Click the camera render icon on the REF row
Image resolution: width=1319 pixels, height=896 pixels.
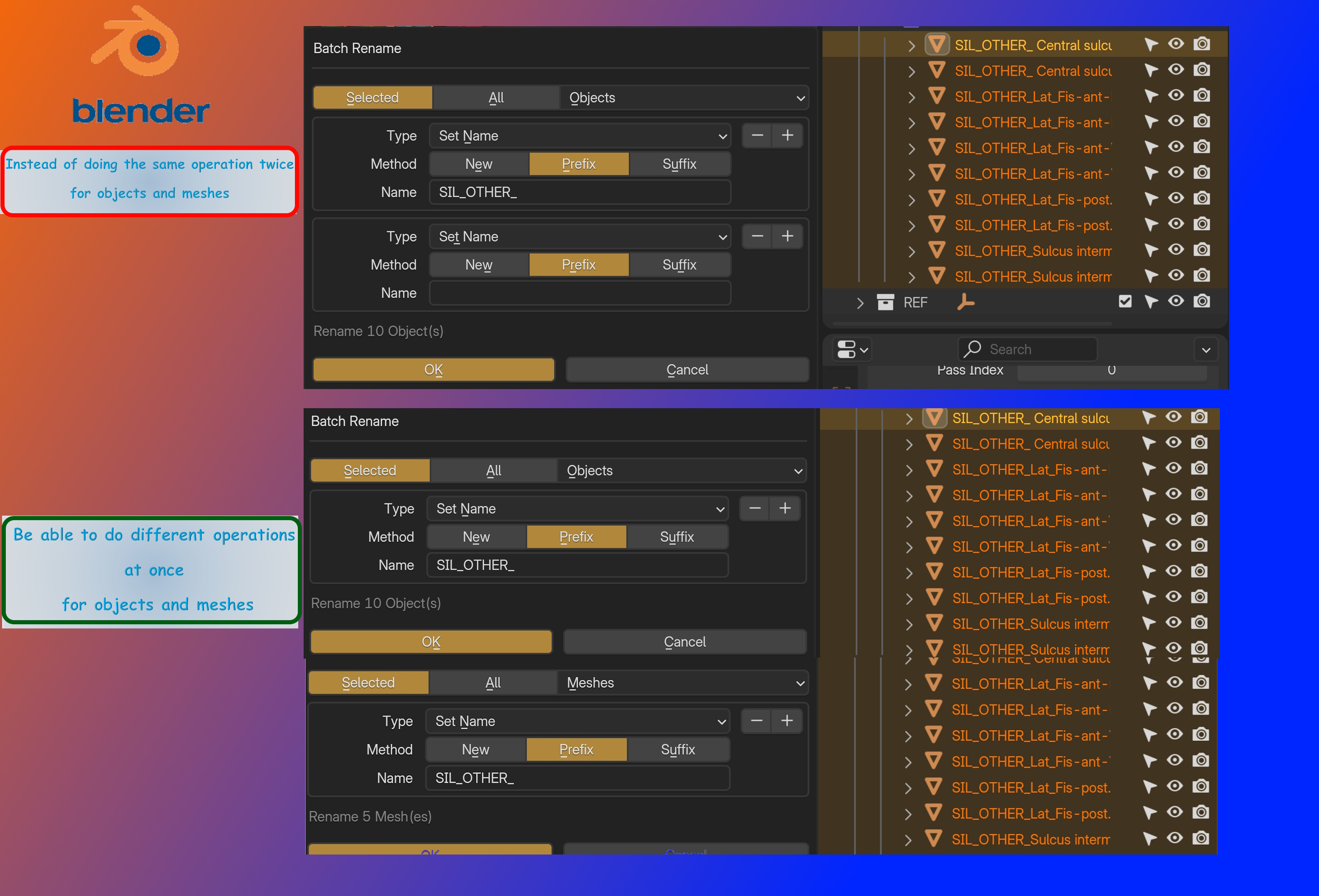pos(1202,301)
